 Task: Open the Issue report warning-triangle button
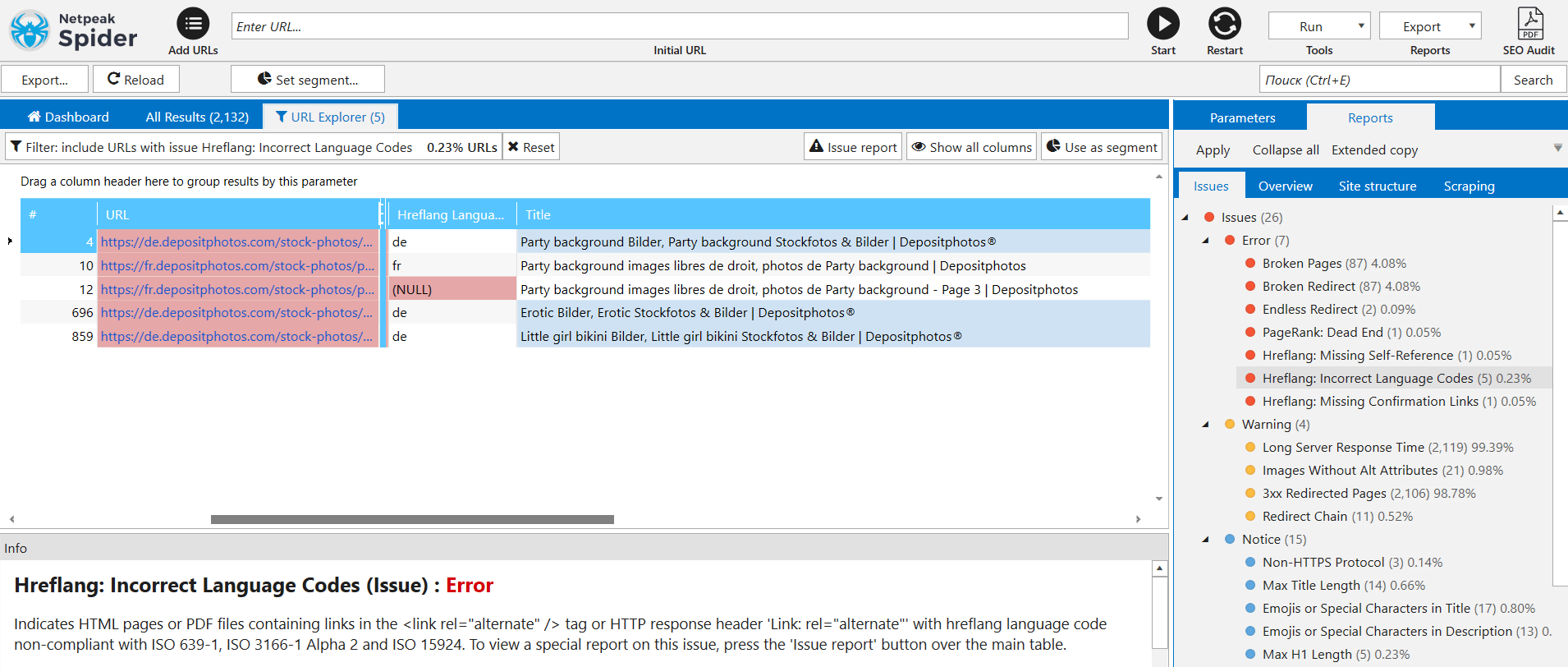[853, 147]
